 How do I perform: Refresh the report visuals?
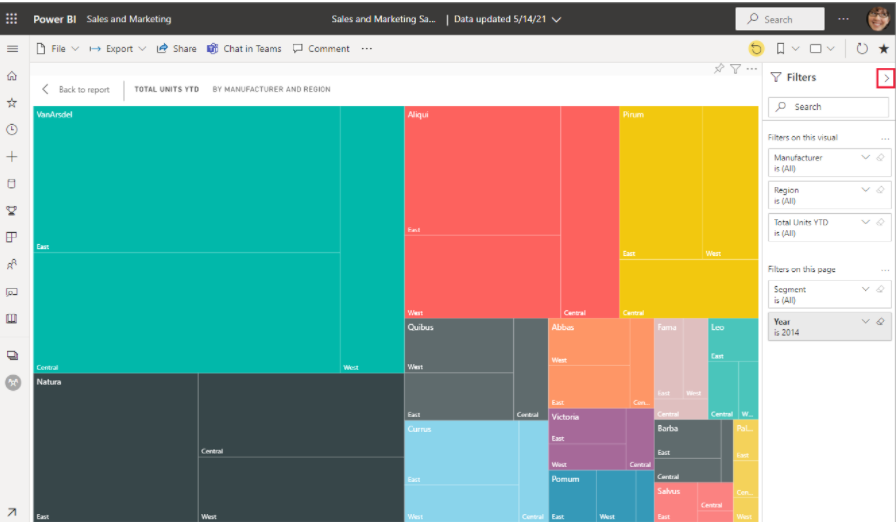pos(862,49)
